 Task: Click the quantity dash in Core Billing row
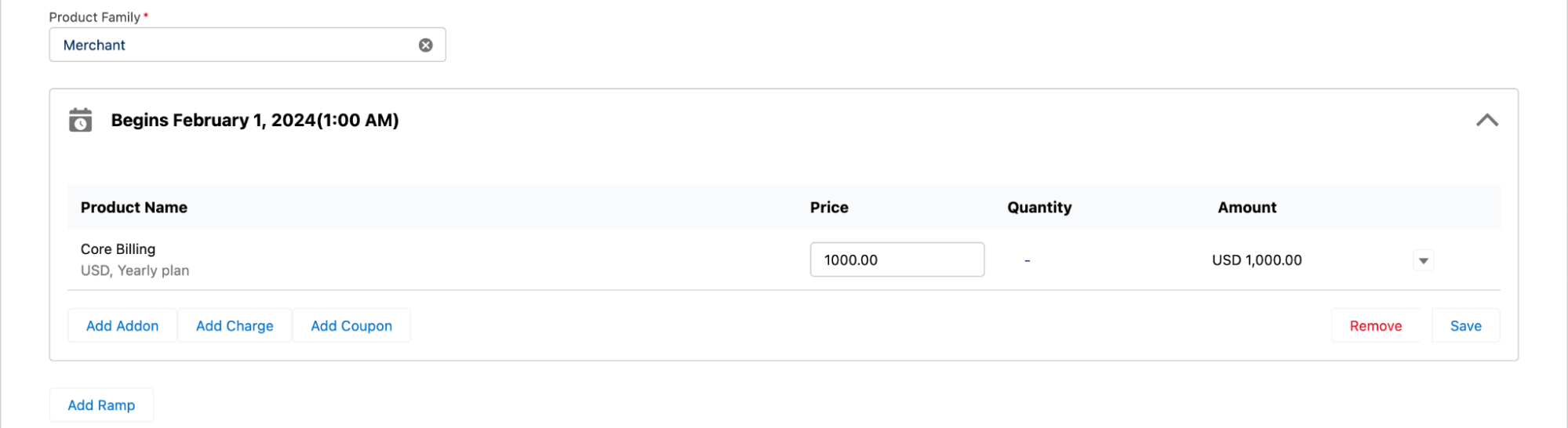1027,260
